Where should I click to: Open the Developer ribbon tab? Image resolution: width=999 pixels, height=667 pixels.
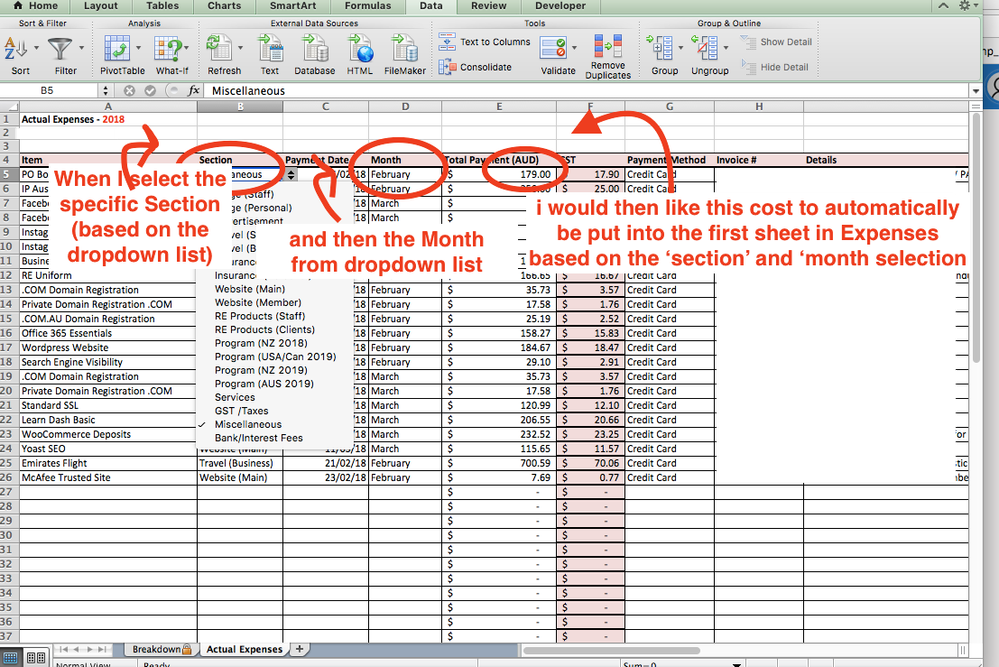tap(560, 7)
